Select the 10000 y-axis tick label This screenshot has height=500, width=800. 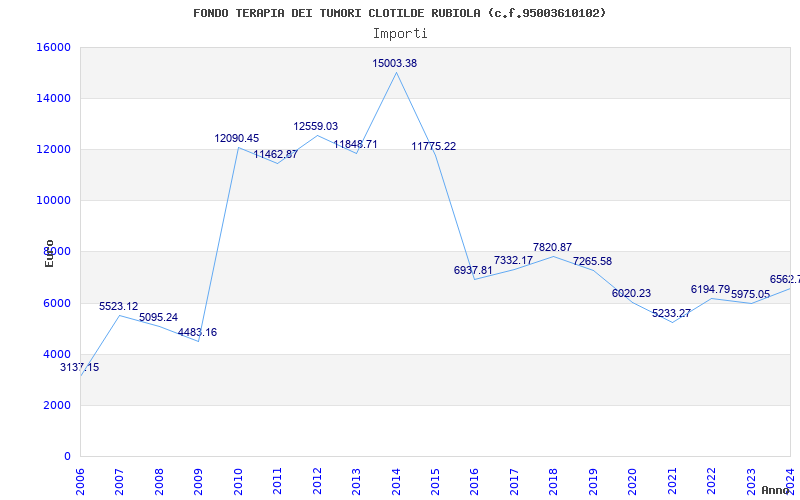[53, 201]
